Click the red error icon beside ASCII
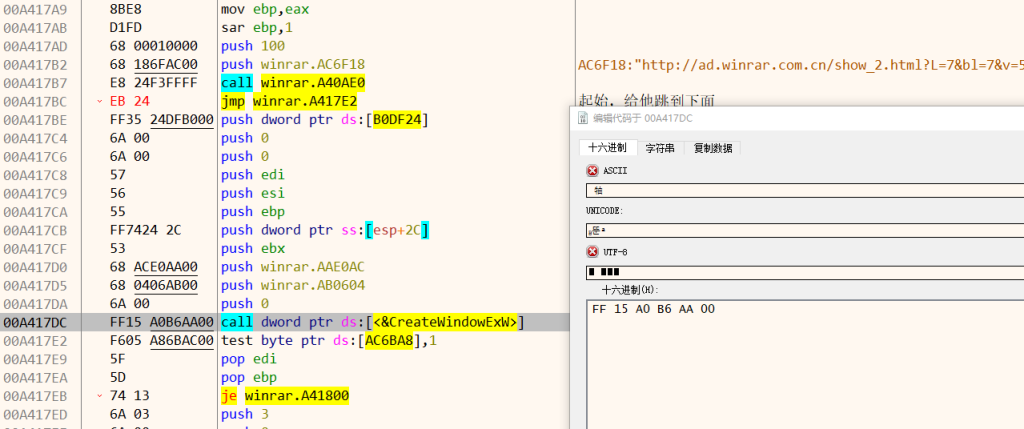1024x429 pixels. pyautogui.click(x=593, y=171)
